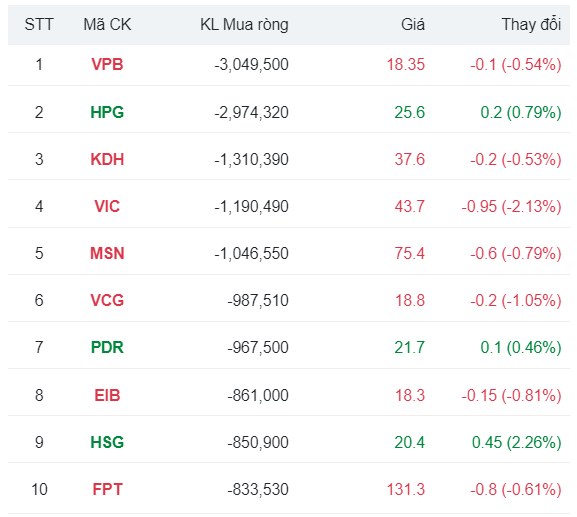This screenshot has width=577, height=517.
Task: Click the Mã CK column header
Action: coord(107,25)
